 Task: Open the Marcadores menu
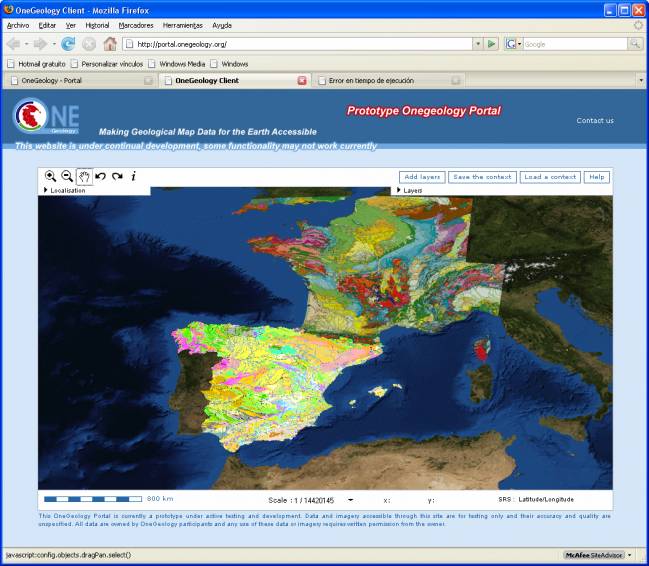(x=136, y=25)
